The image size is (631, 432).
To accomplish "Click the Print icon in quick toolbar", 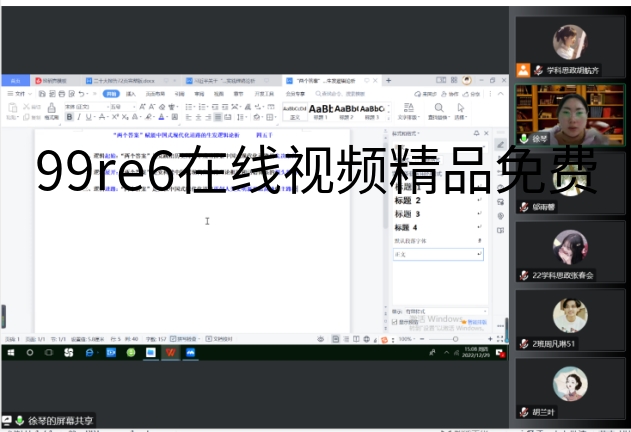I will tap(62, 94).
